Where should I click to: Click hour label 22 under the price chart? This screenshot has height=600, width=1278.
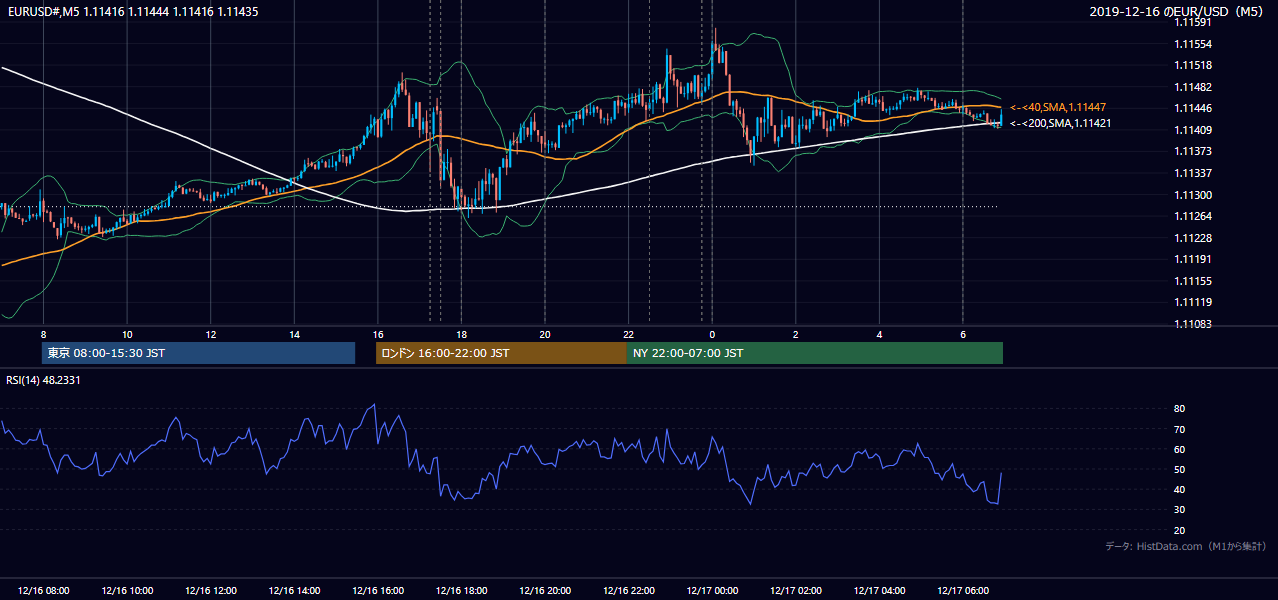[628, 333]
